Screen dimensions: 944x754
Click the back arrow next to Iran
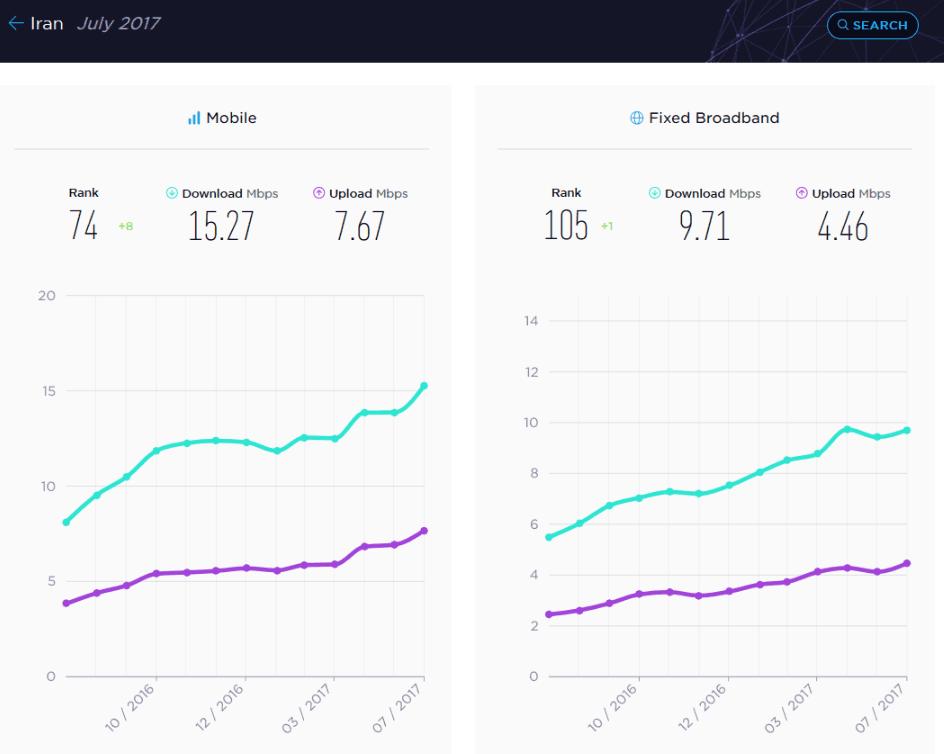tap(15, 23)
